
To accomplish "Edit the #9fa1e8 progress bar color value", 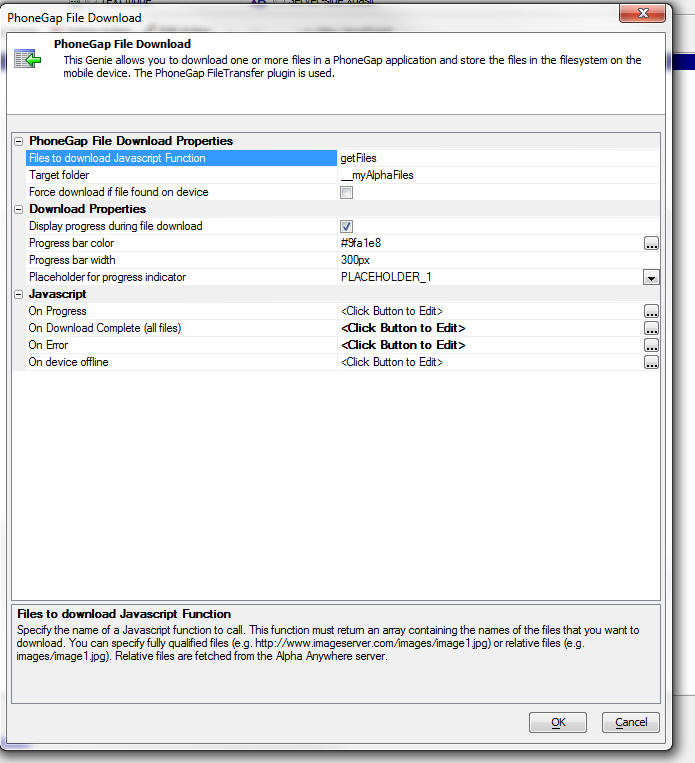I will coord(361,243).
